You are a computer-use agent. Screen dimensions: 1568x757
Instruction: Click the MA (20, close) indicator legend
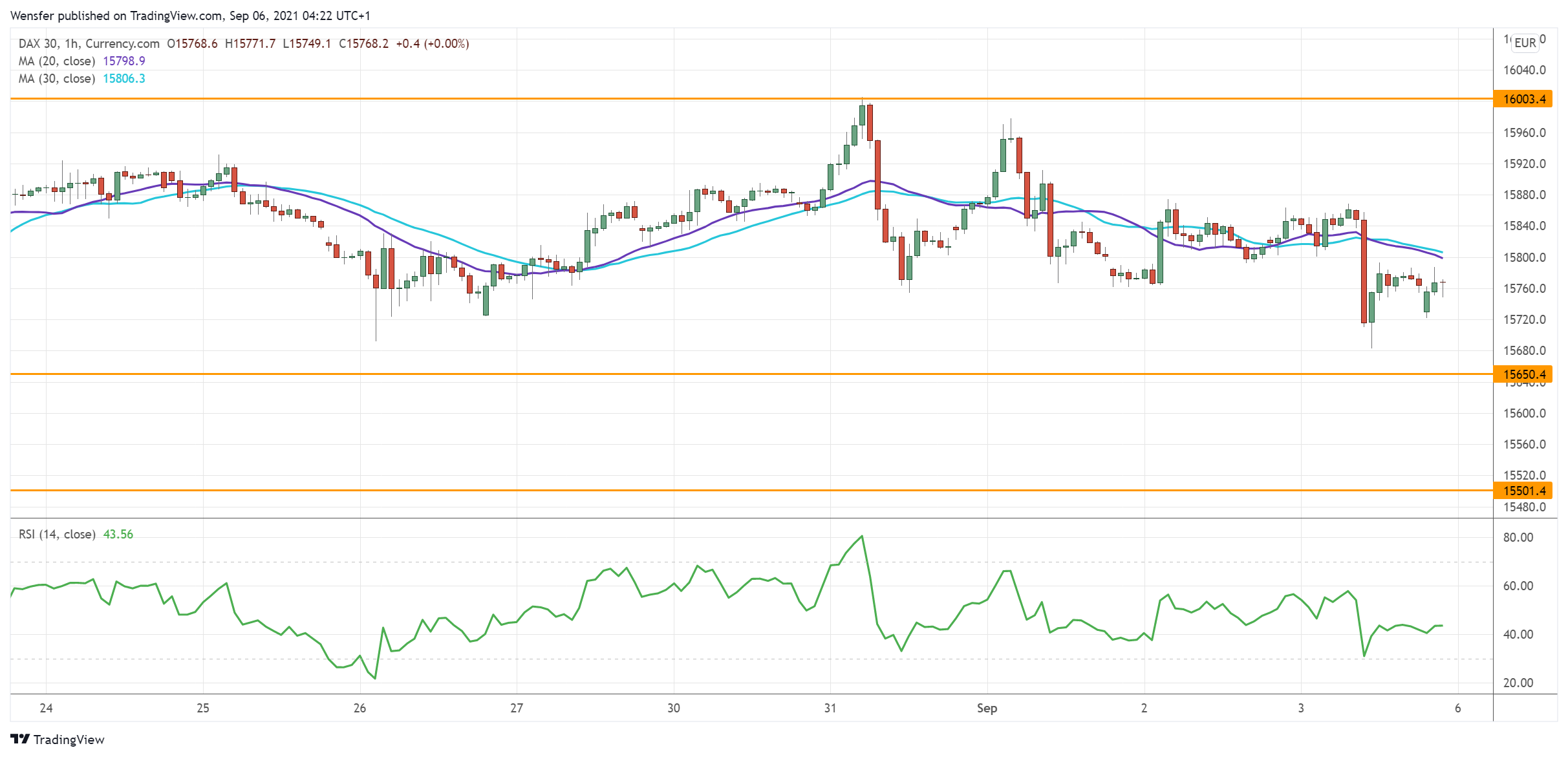(x=57, y=61)
